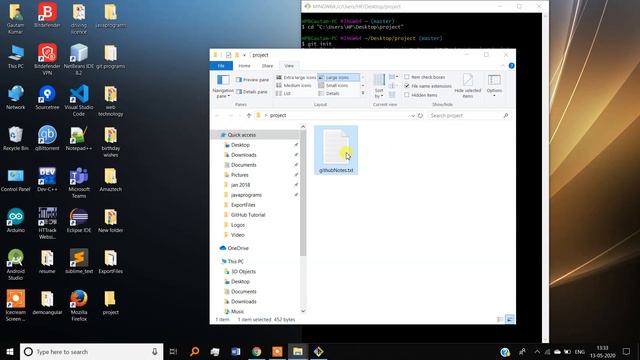Screen dimensions: 640x360
Task: Open javaprograms in Quick access sidebar
Action: tap(246, 195)
